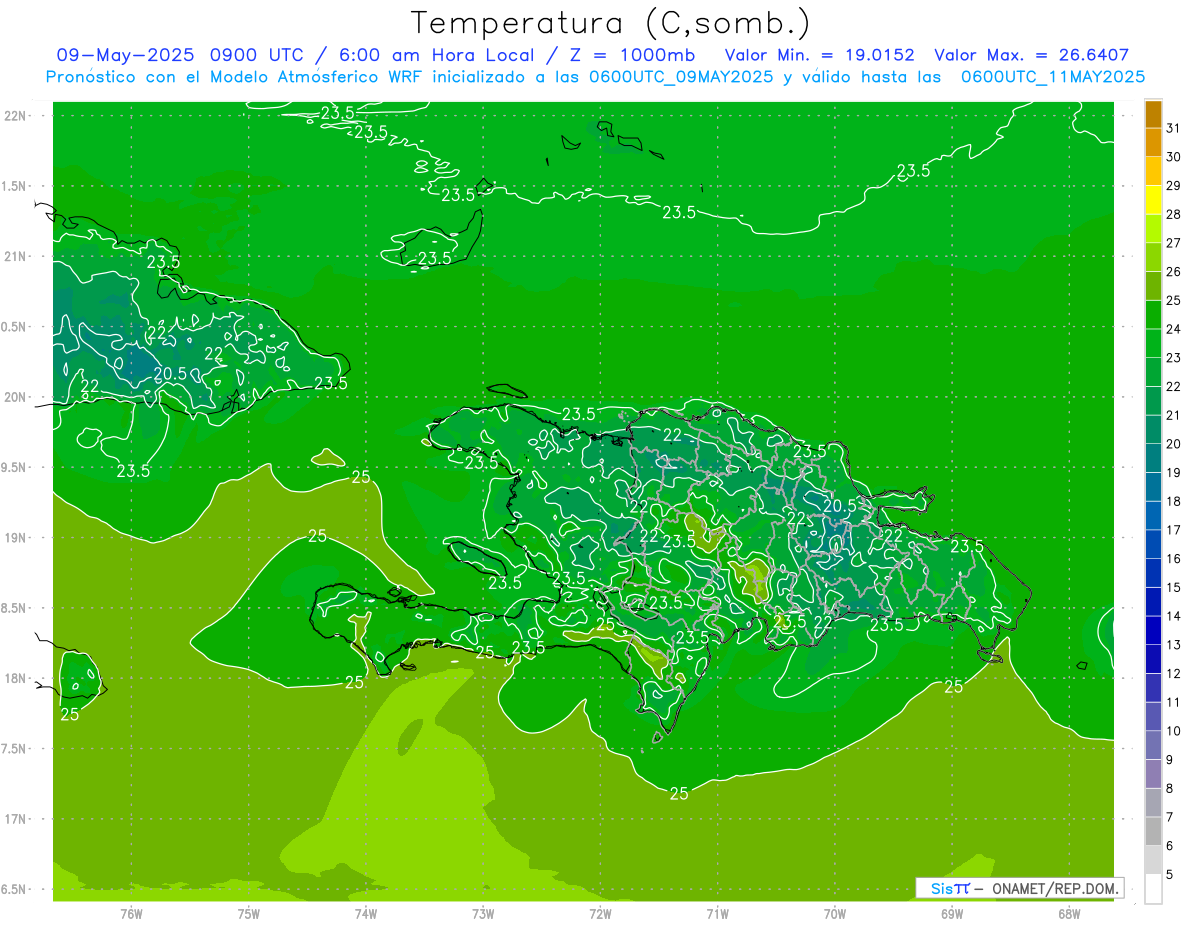Click the '72W' longitude axis label
This screenshot has height=927, width=1200.
600,913
